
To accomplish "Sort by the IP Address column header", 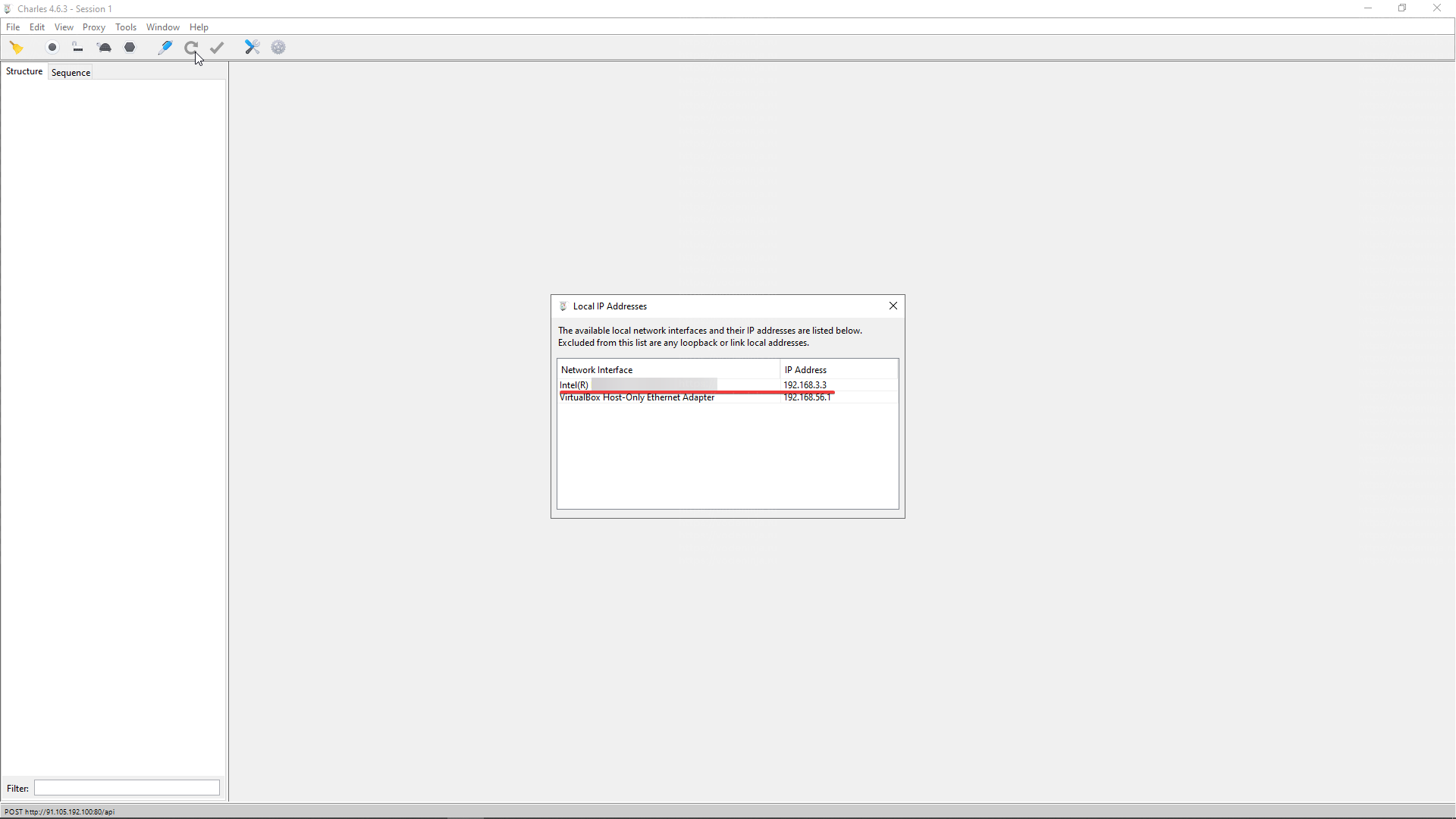I will pos(839,370).
